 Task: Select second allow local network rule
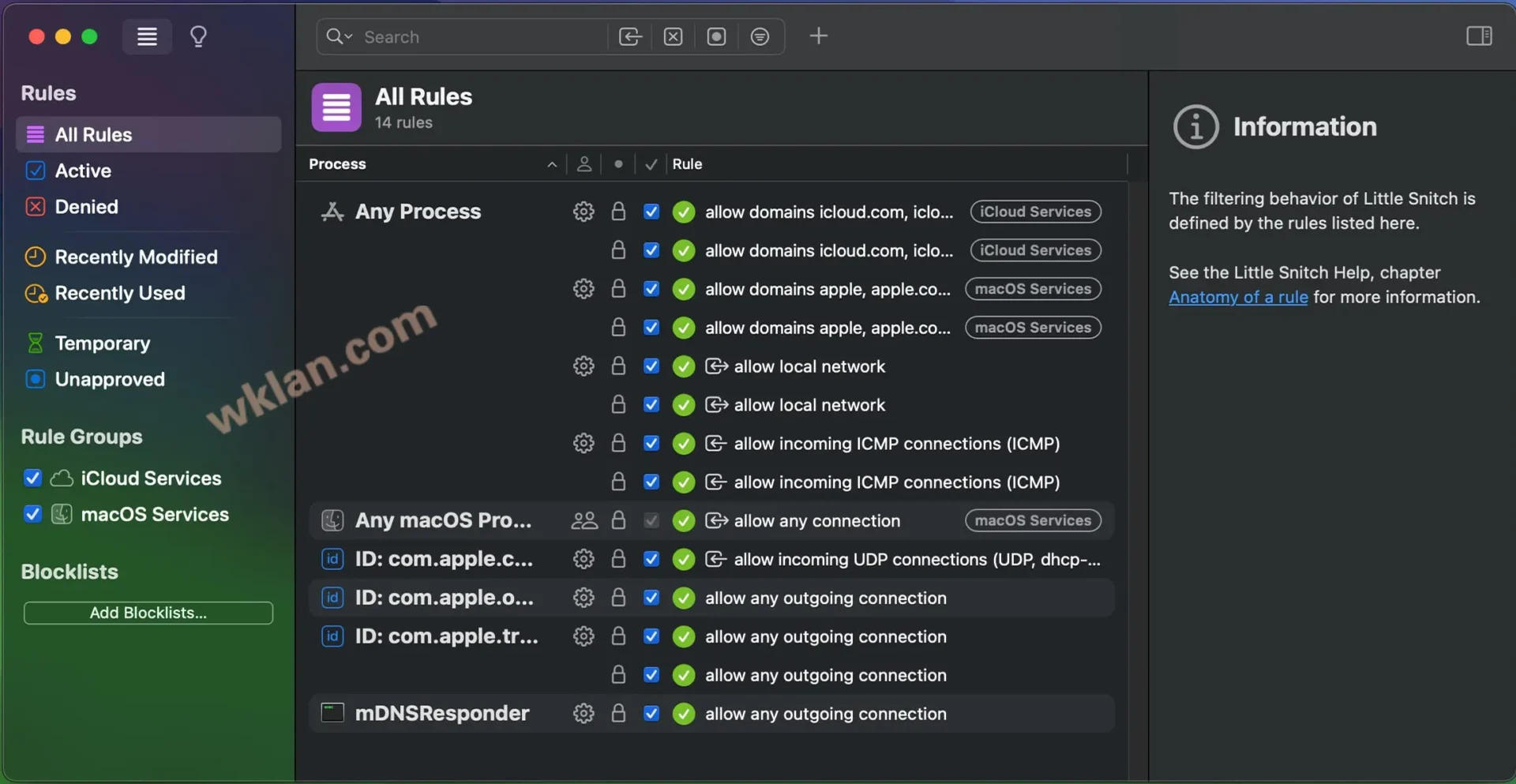[809, 405]
